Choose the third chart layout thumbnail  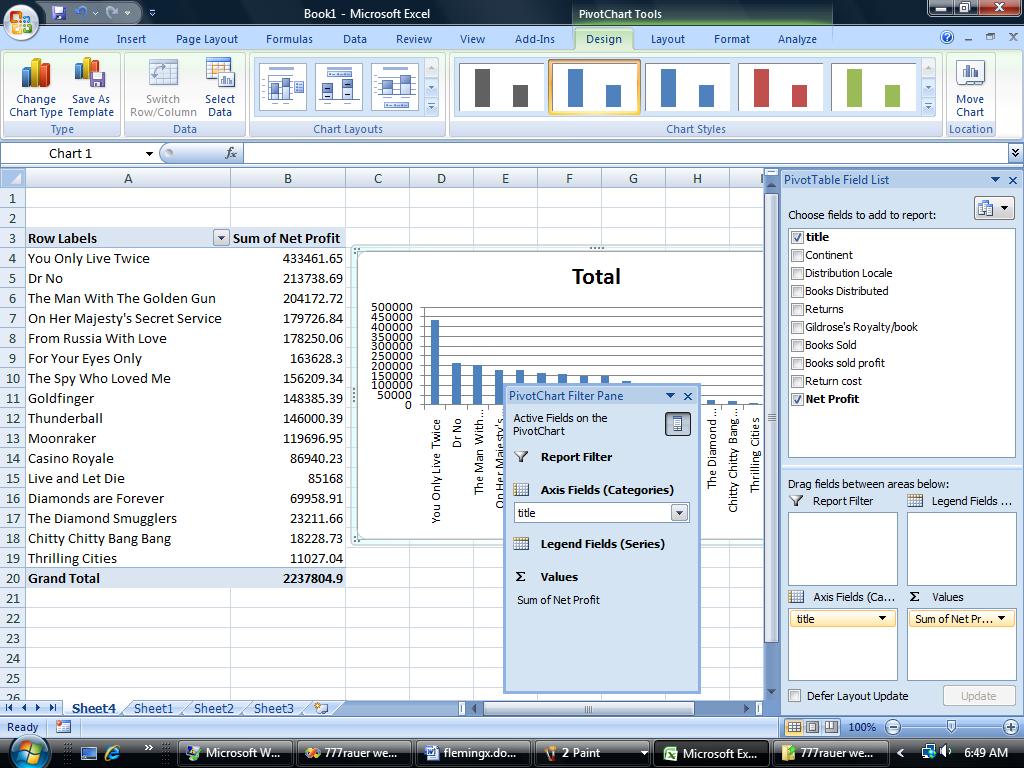pyautogui.click(x=395, y=87)
